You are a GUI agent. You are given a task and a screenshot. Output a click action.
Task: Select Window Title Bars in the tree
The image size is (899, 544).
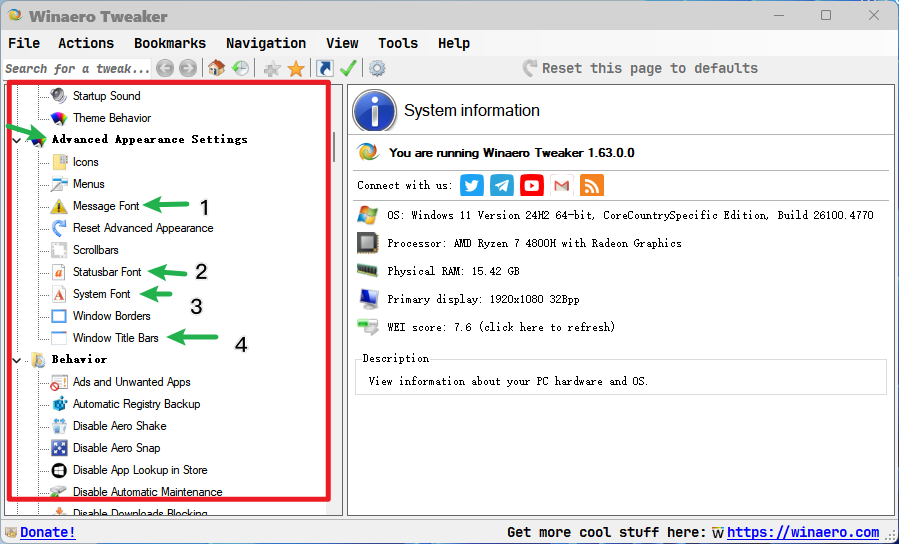[x=115, y=338]
